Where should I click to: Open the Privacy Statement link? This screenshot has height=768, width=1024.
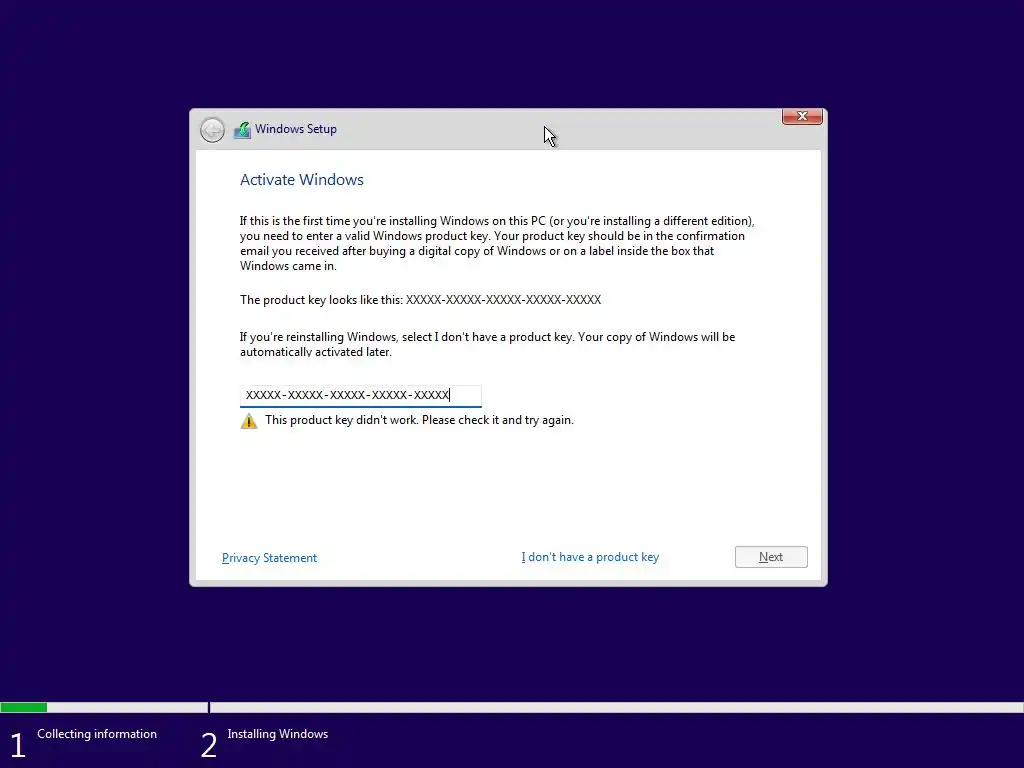(x=269, y=558)
